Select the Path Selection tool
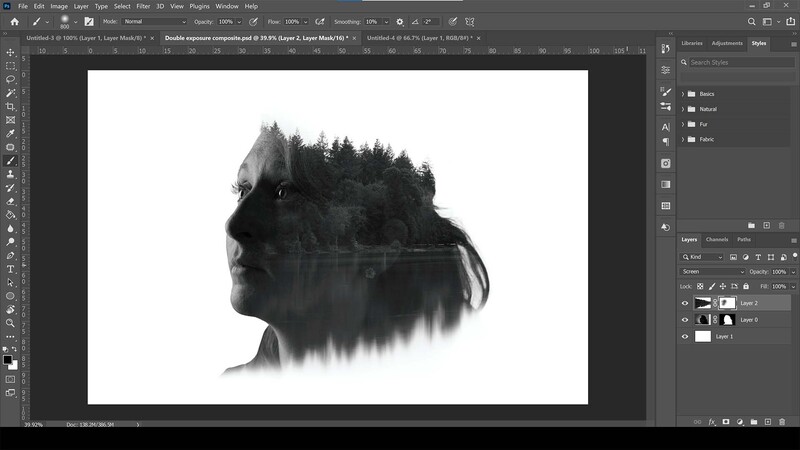The image size is (800, 450). tap(10, 282)
